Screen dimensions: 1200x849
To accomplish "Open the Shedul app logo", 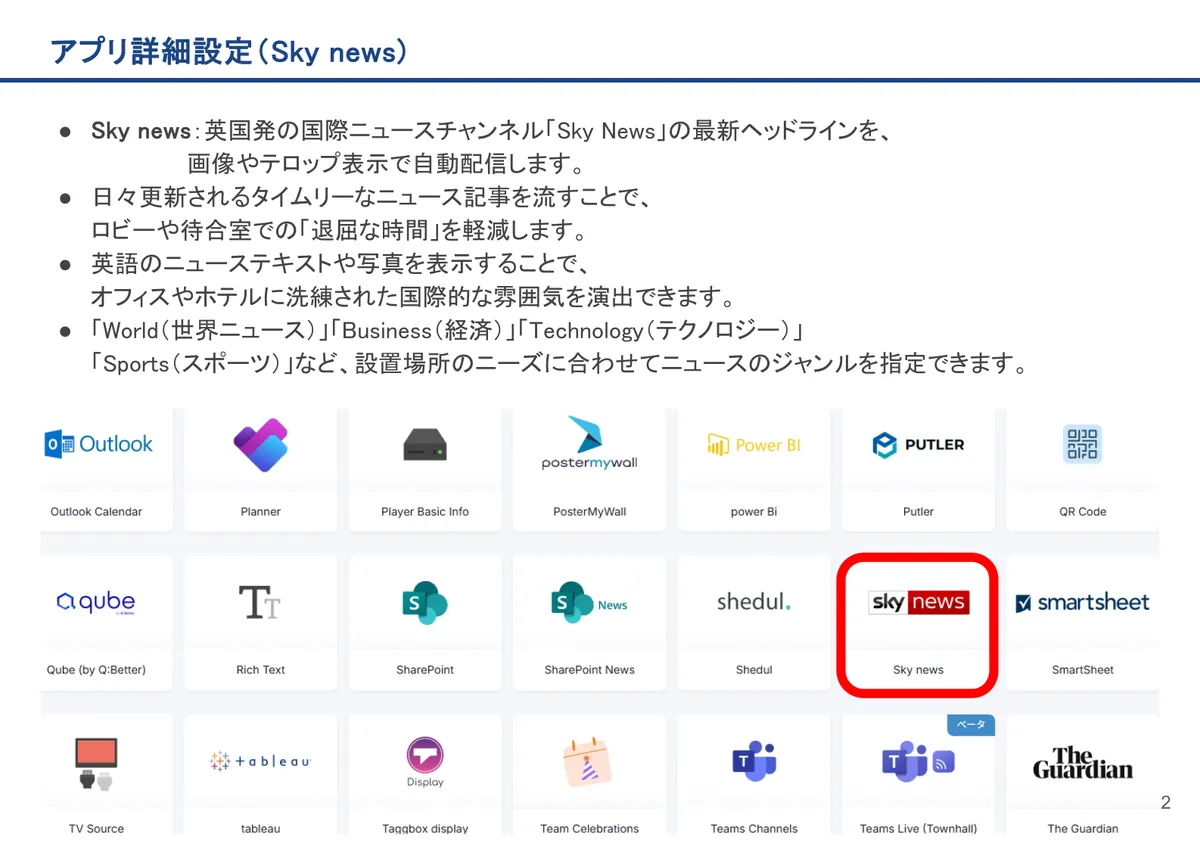I will pyautogui.click(x=753, y=602).
